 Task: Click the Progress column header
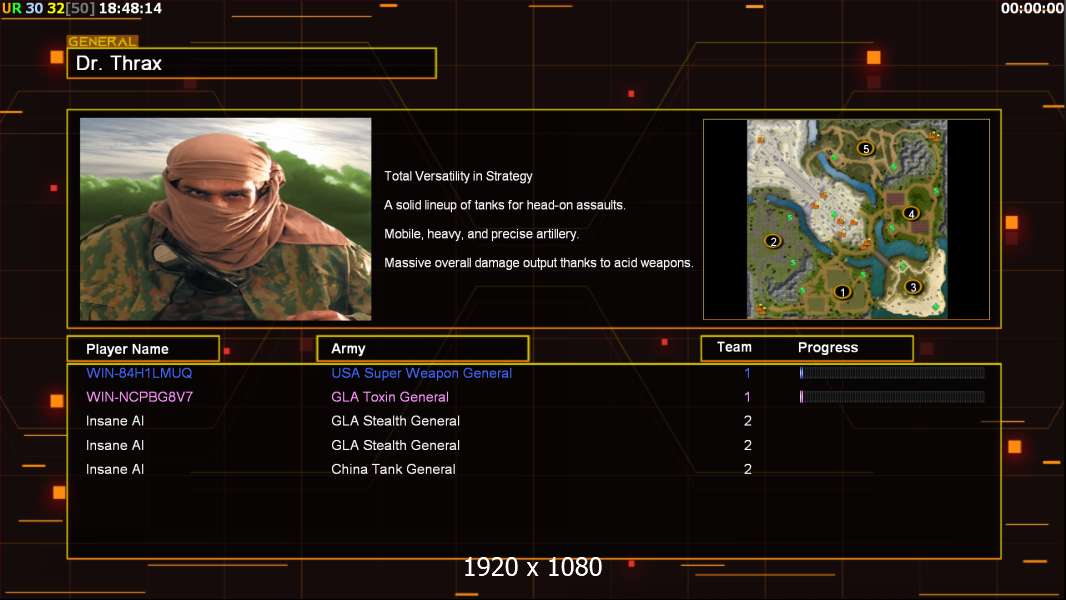[827, 347]
